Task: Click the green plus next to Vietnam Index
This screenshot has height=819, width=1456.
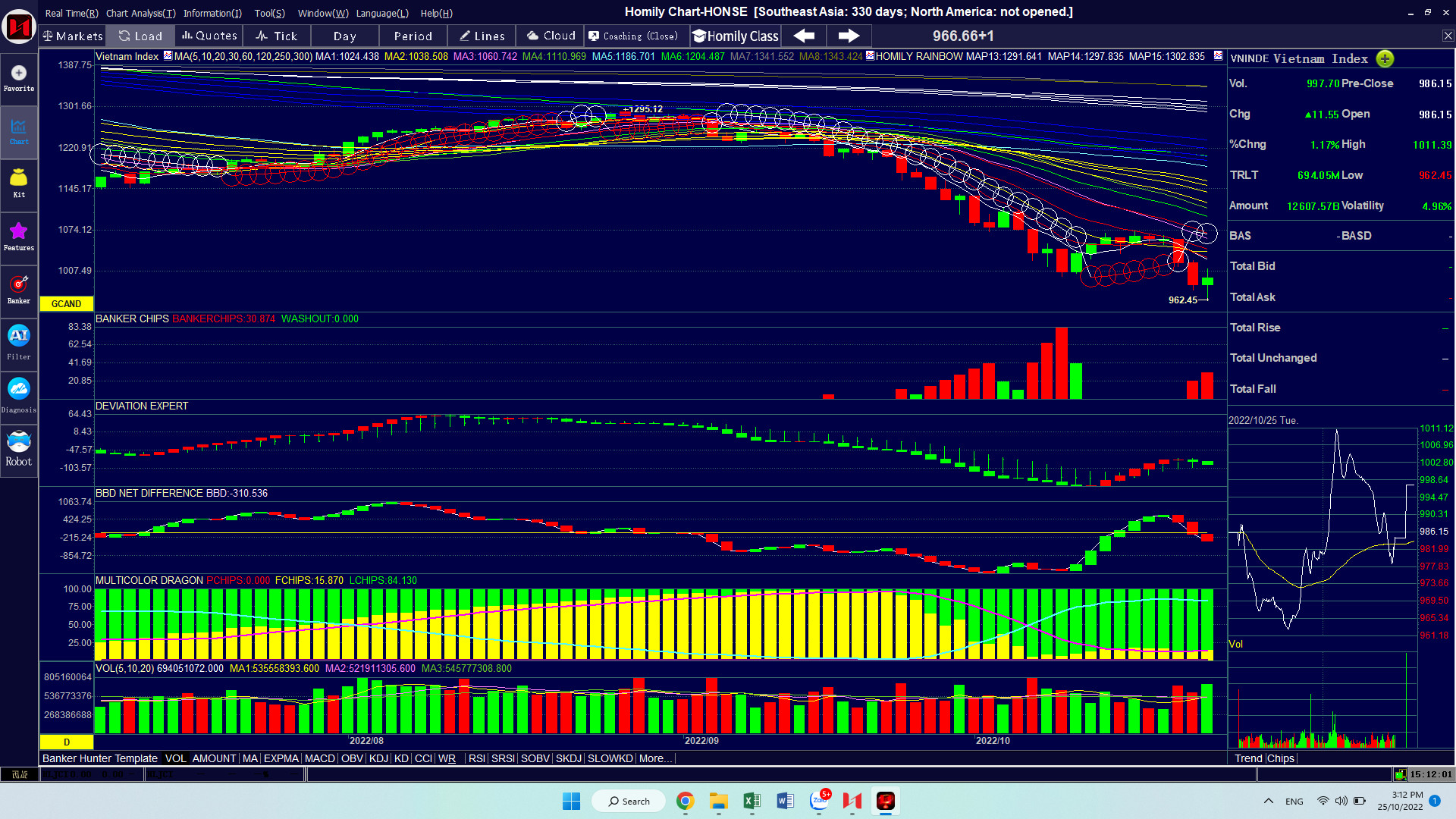Action: [x=1385, y=58]
